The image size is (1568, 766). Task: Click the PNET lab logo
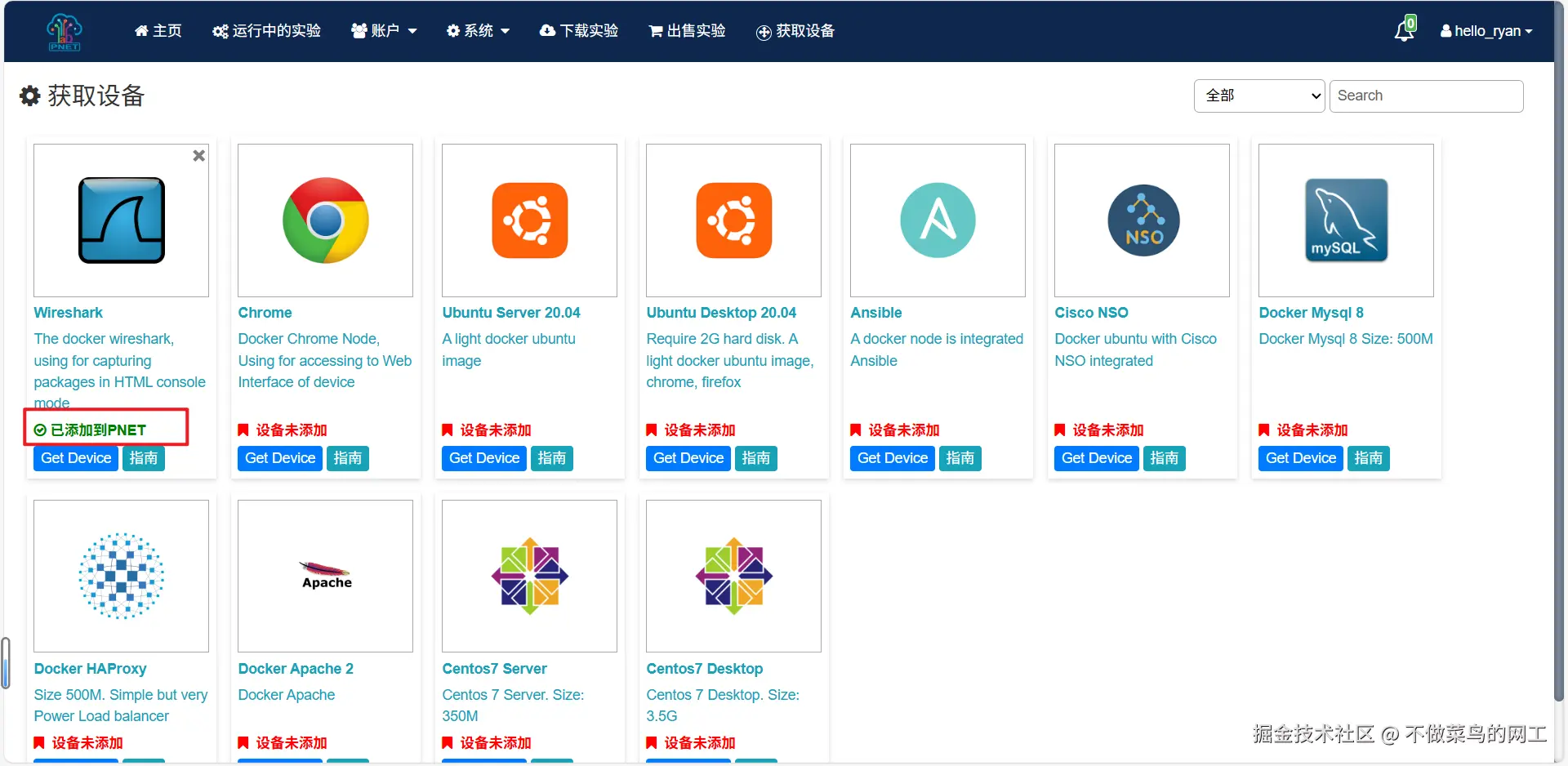coord(65,32)
